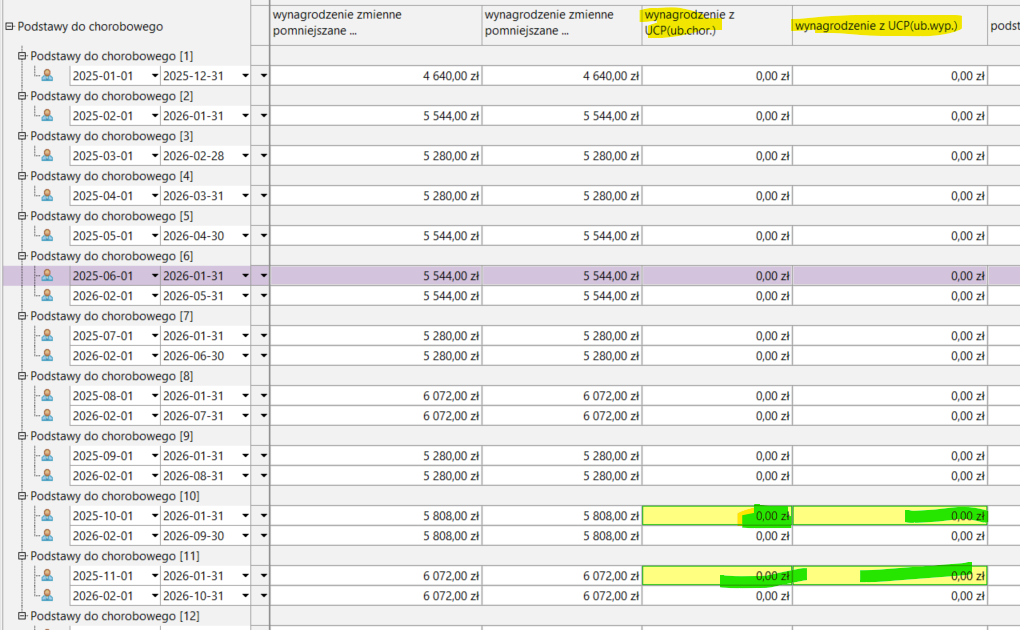Click the 6 072,00 zł cell in 2025-11-01 row
Image resolution: width=1020 pixels, height=630 pixels.
click(x=376, y=575)
